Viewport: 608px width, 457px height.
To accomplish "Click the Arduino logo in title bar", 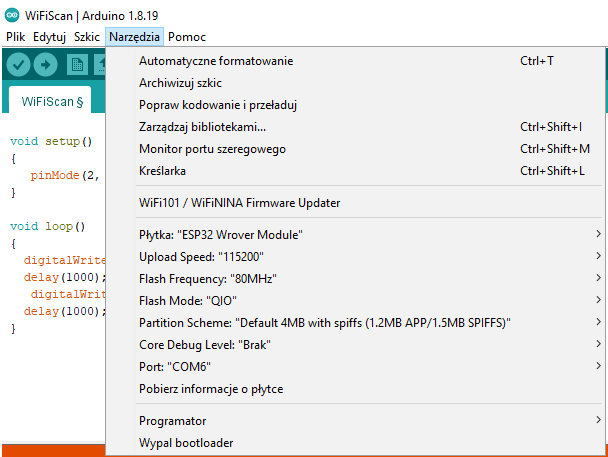I will click(12, 16).
